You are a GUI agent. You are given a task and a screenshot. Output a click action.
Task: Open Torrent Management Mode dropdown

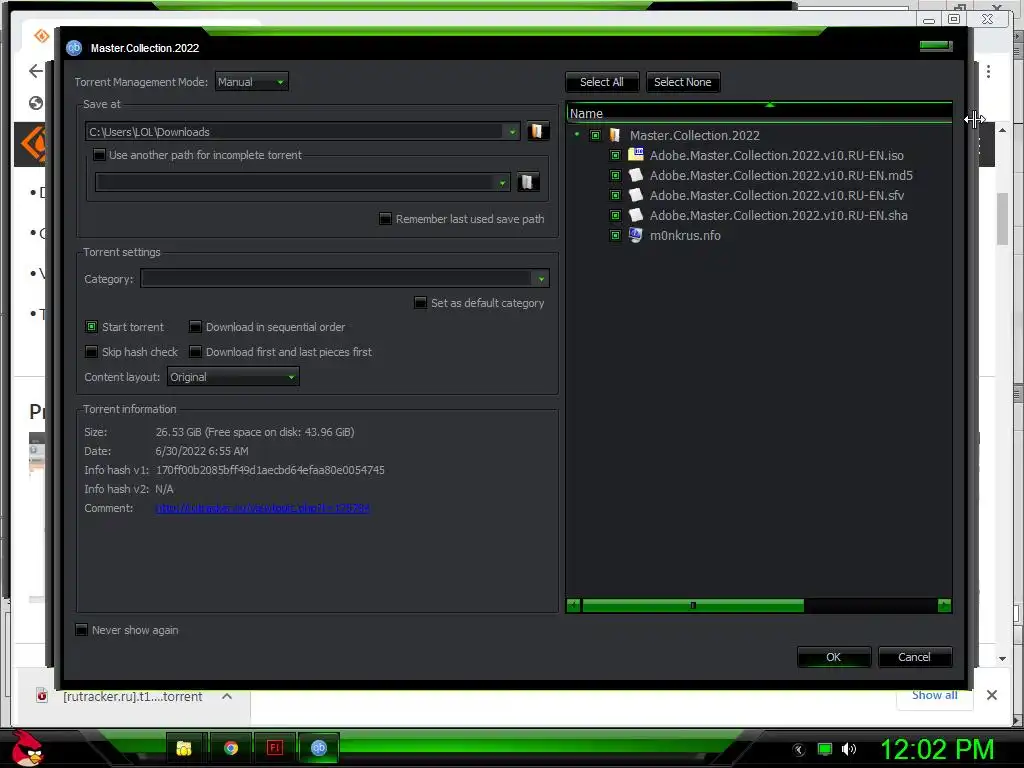[251, 82]
